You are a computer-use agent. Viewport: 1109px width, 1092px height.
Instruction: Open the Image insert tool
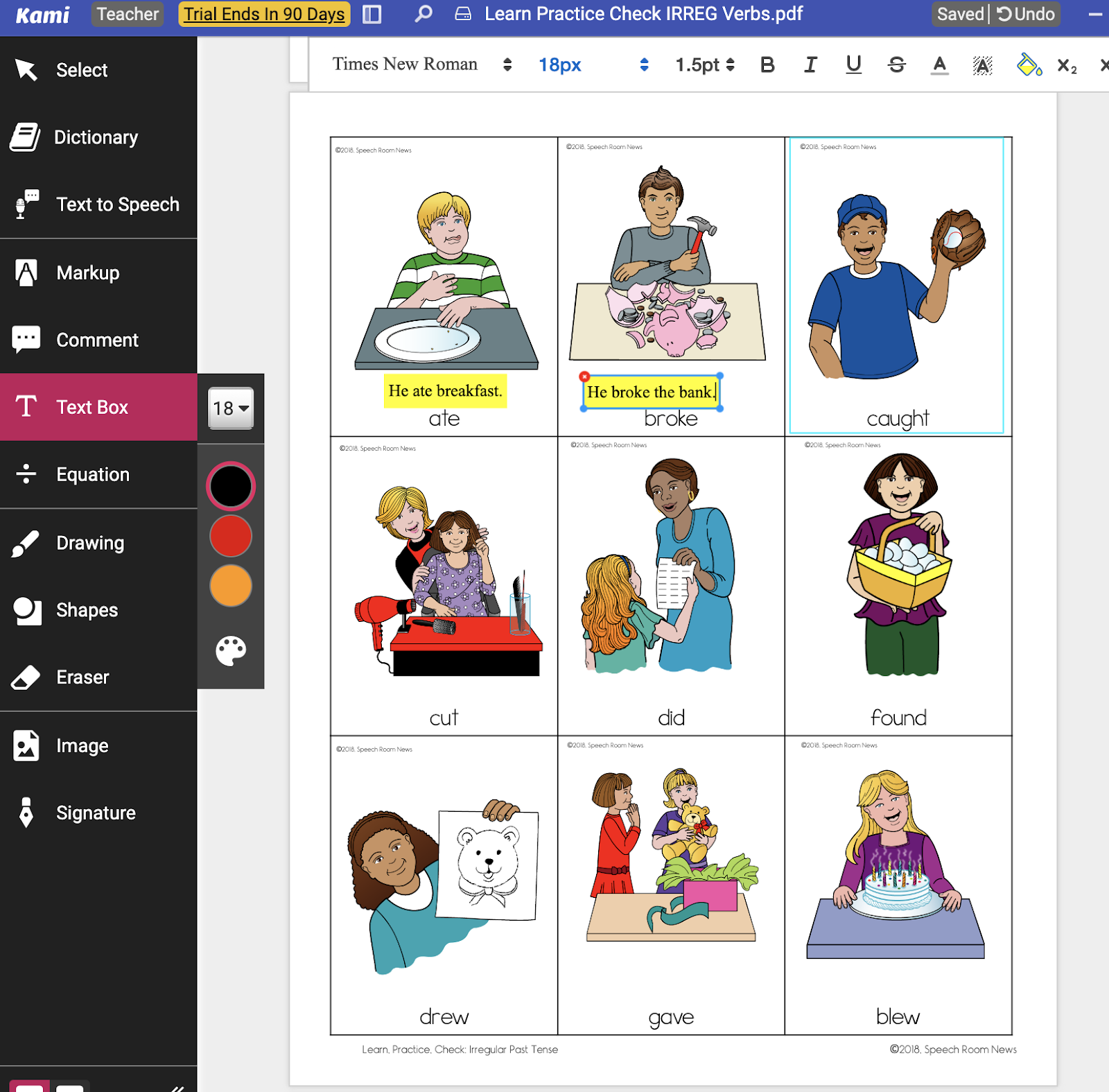pyautogui.click(x=98, y=745)
